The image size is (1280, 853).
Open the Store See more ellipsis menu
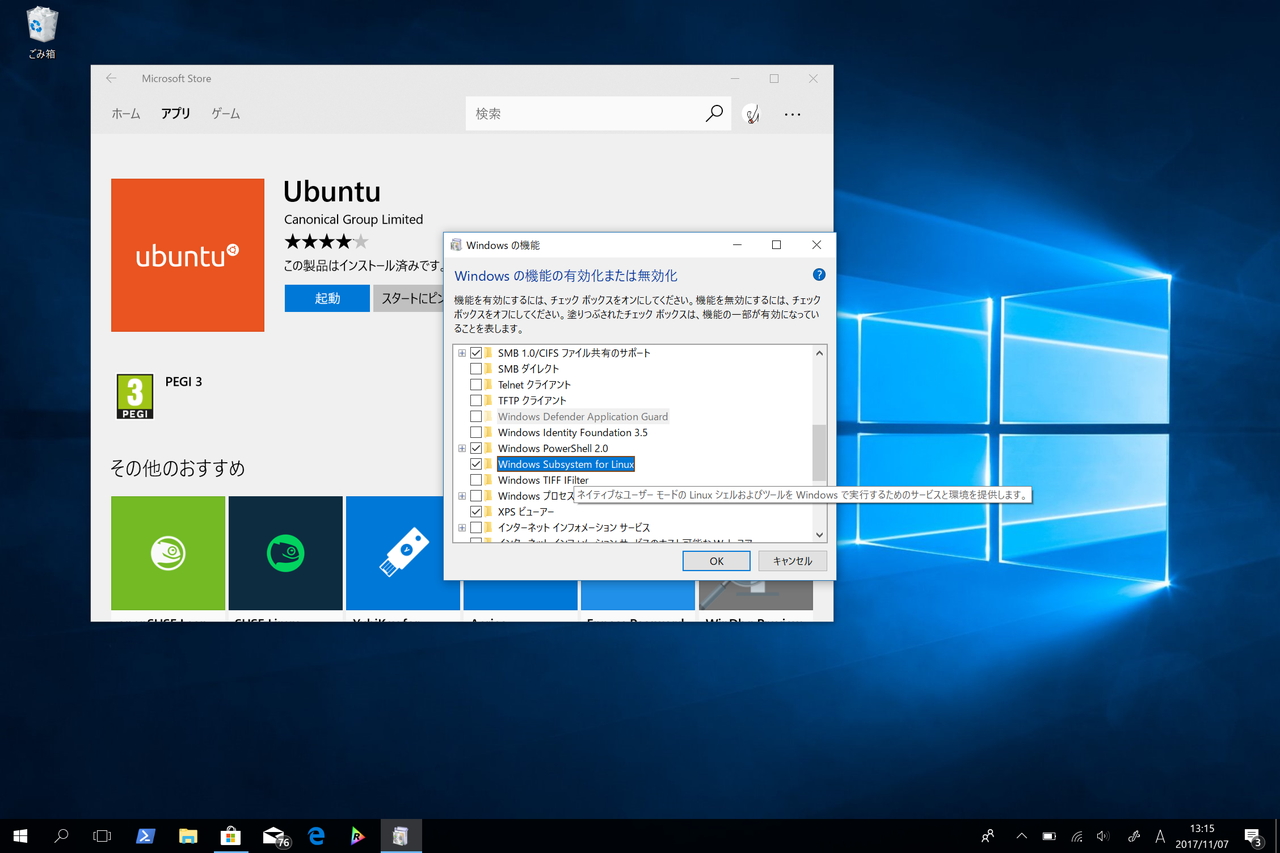coord(792,113)
